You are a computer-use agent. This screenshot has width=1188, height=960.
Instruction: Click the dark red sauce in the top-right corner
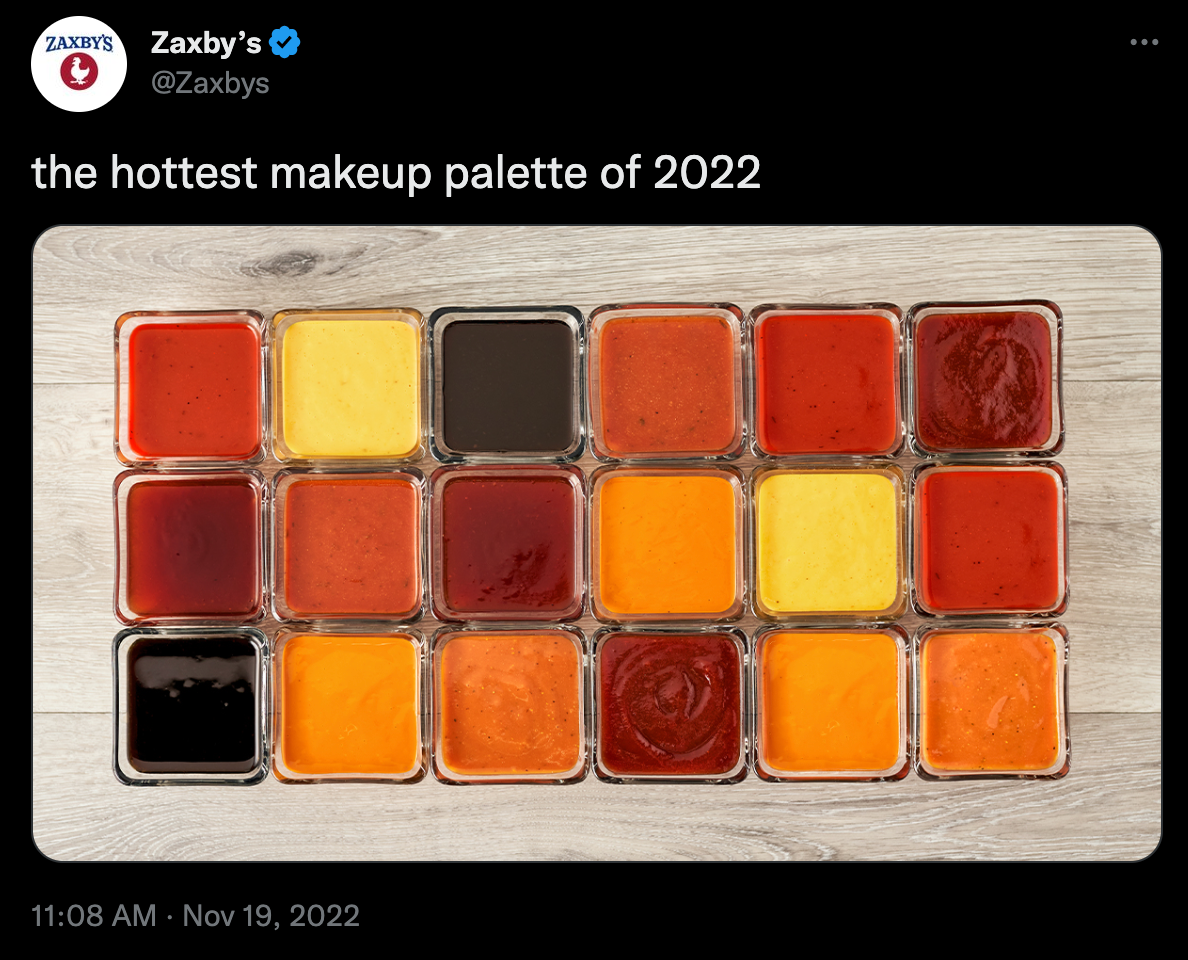click(x=984, y=380)
